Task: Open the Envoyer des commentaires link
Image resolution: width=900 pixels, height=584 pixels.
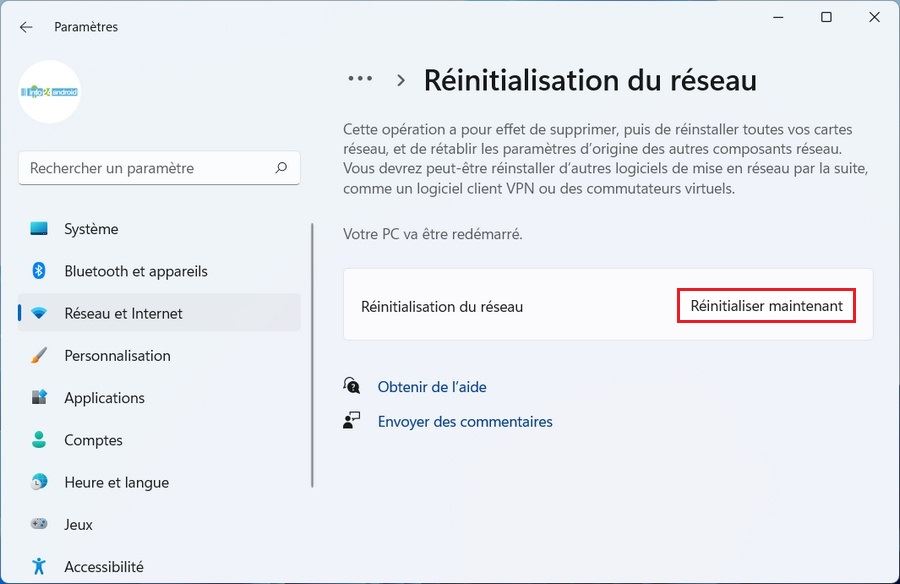Action: click(464, 422)
